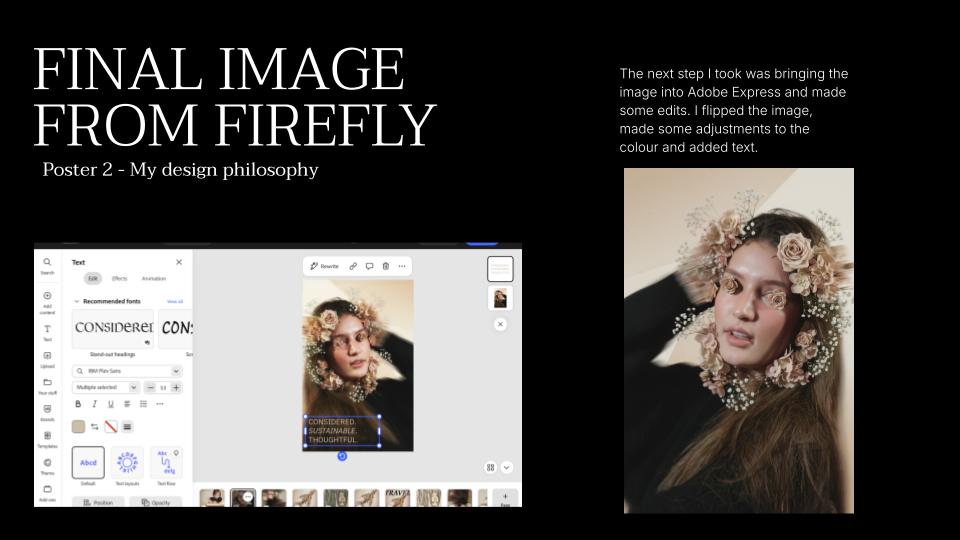Switch to the Edit tab
960x540 pixels.
click(x=92, y=279)
